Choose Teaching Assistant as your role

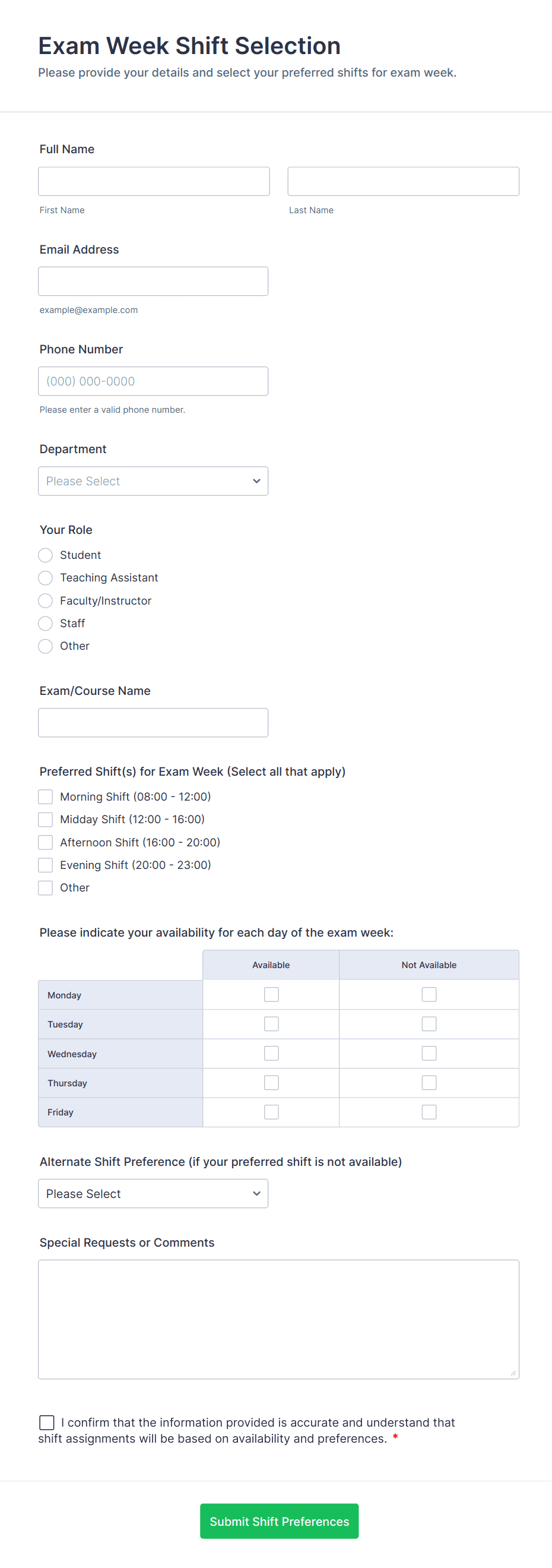[x=46, y=578]
